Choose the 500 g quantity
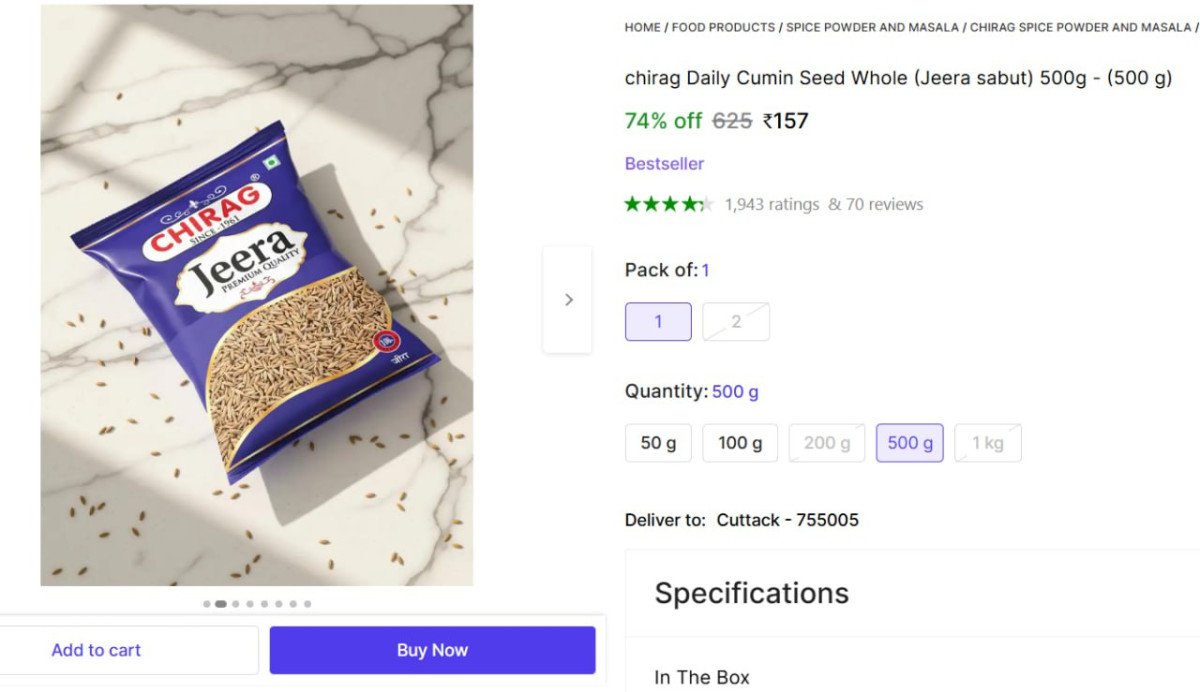This screenshot has width=1200, height=692. click(x=909, y=443)
